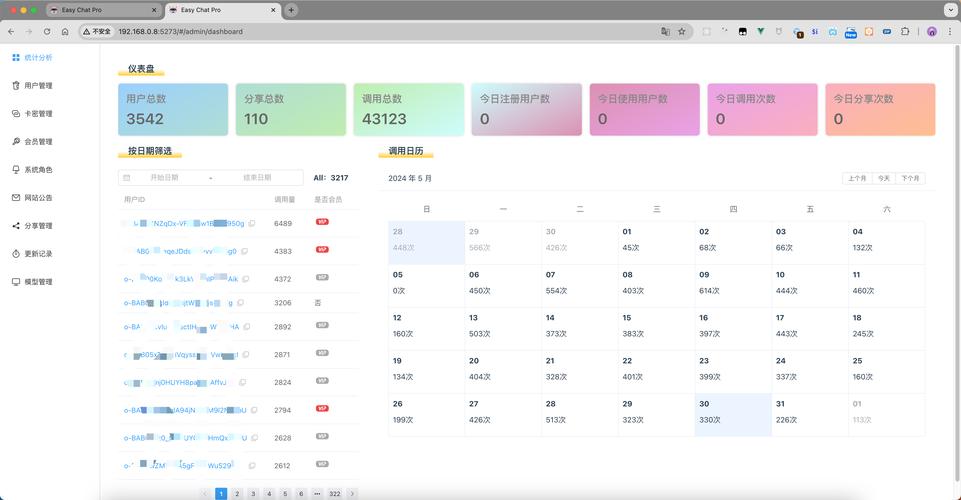The image size is (961, 500).
Task: Click the 调用量 column header
Action: click(x=284, y=200)
